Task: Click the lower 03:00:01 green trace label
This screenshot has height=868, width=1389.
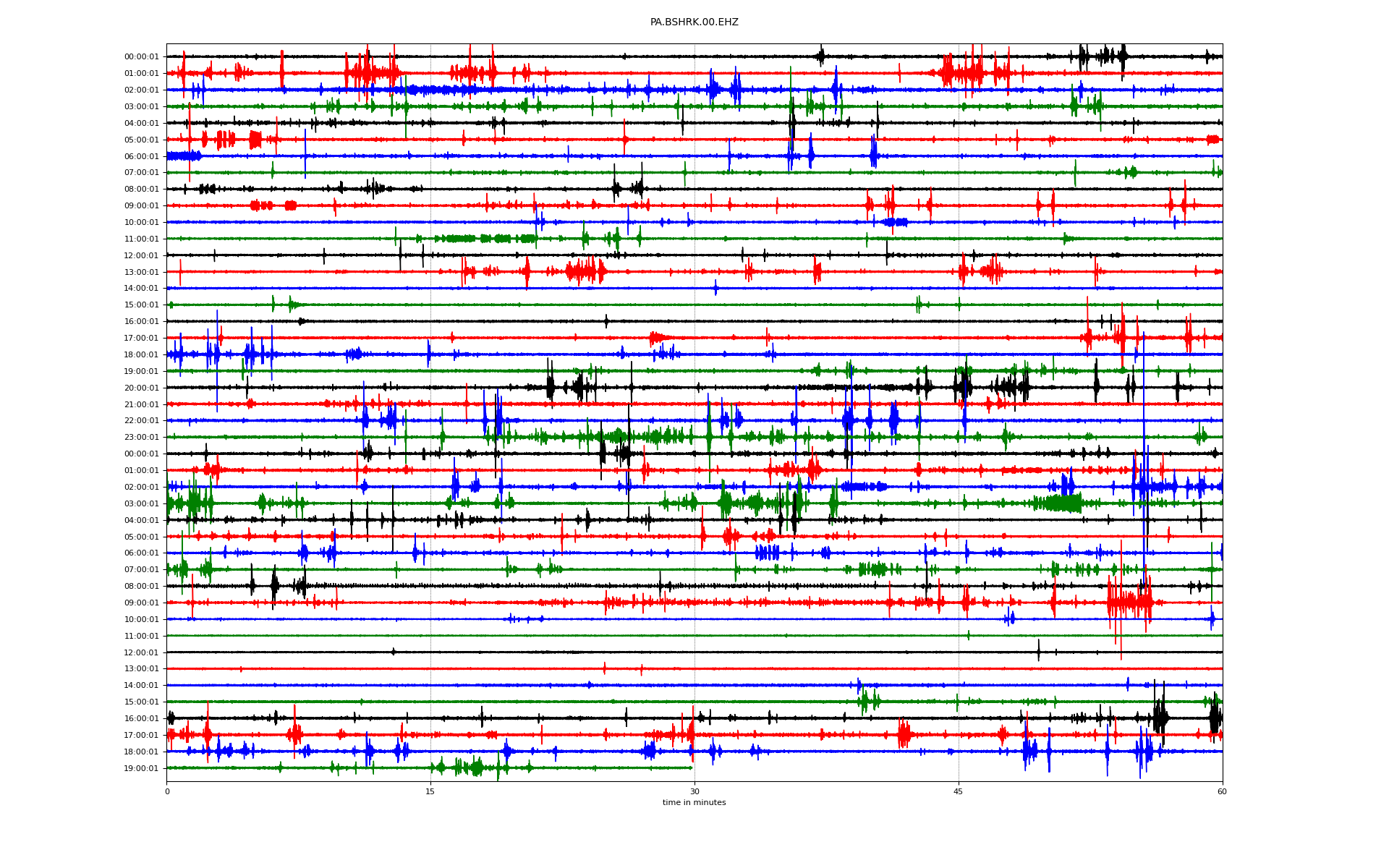Action: tap(141, 503)
